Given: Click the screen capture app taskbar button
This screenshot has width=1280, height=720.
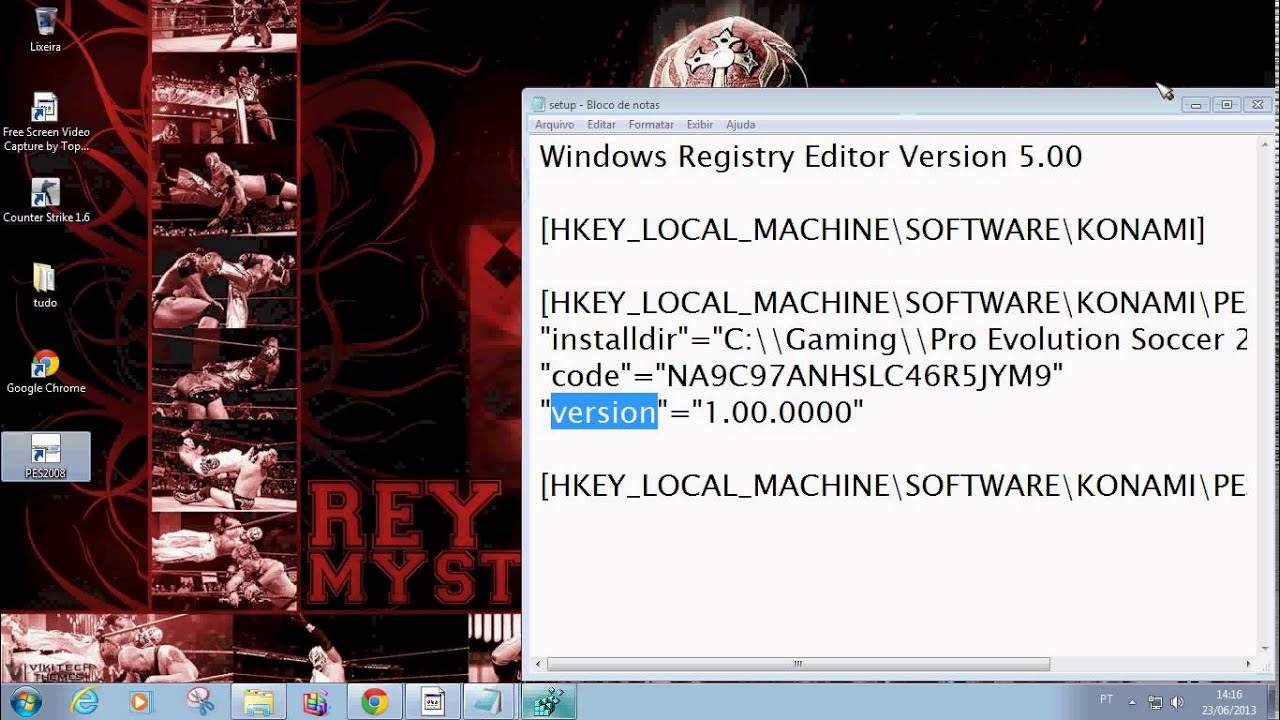Looking at the screenshot, I should (432, 702).
